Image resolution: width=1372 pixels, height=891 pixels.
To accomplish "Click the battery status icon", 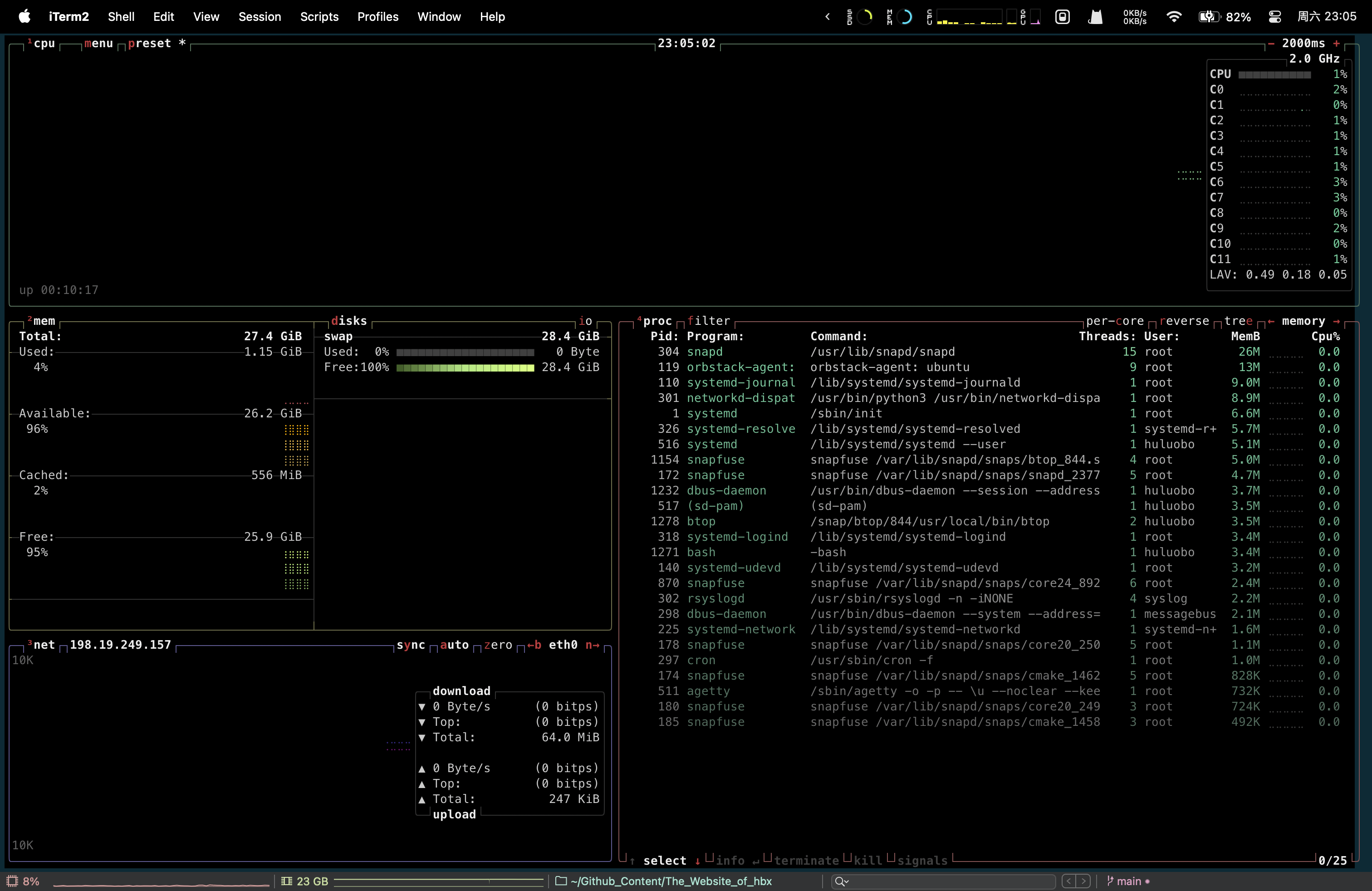I will tap(1208, 16).
